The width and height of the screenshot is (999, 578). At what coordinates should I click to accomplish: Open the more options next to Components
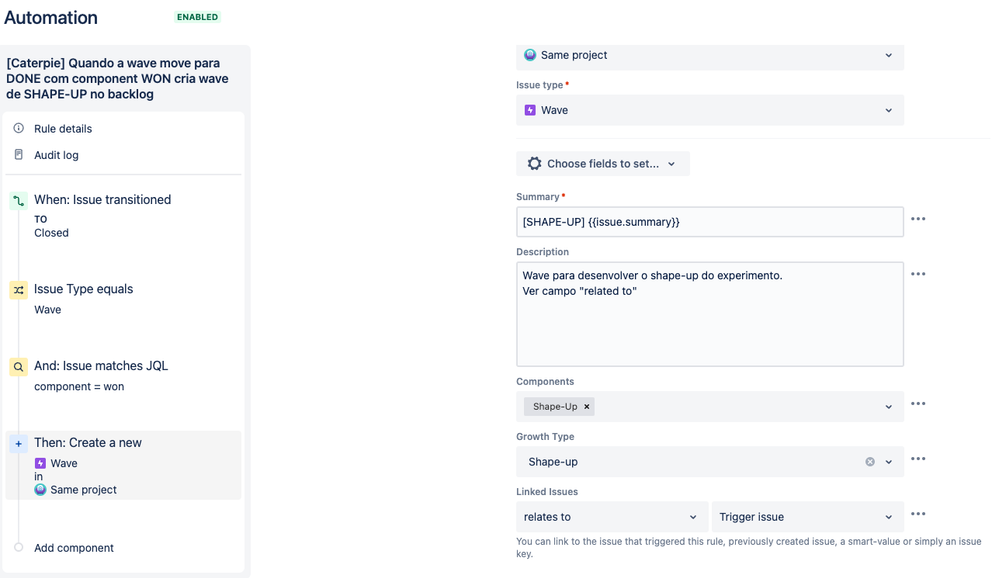(x=918, y=403)
